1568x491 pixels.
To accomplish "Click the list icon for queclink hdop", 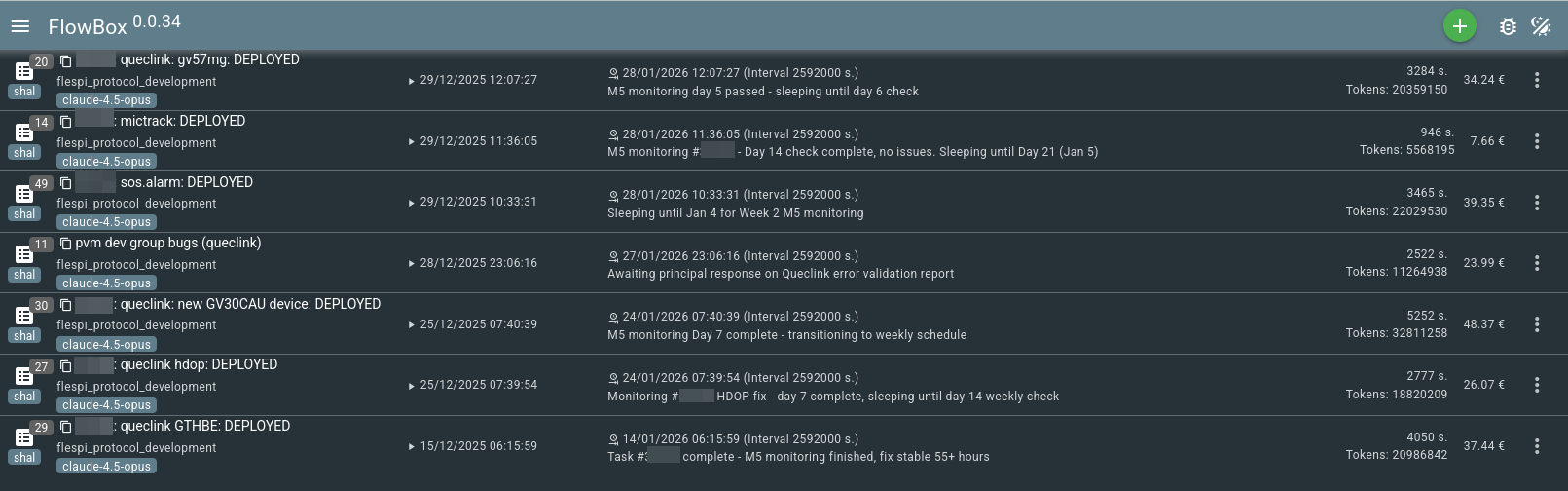I will (23, 377).
